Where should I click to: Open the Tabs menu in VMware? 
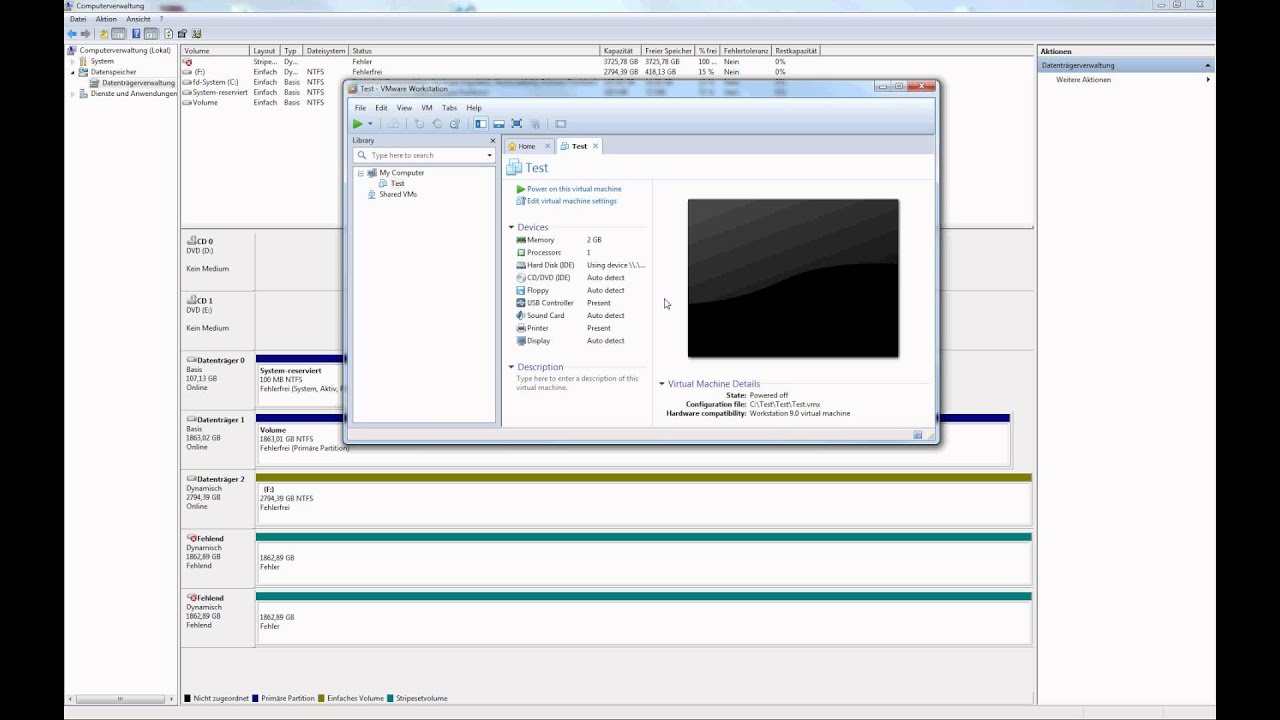point(449,108)
